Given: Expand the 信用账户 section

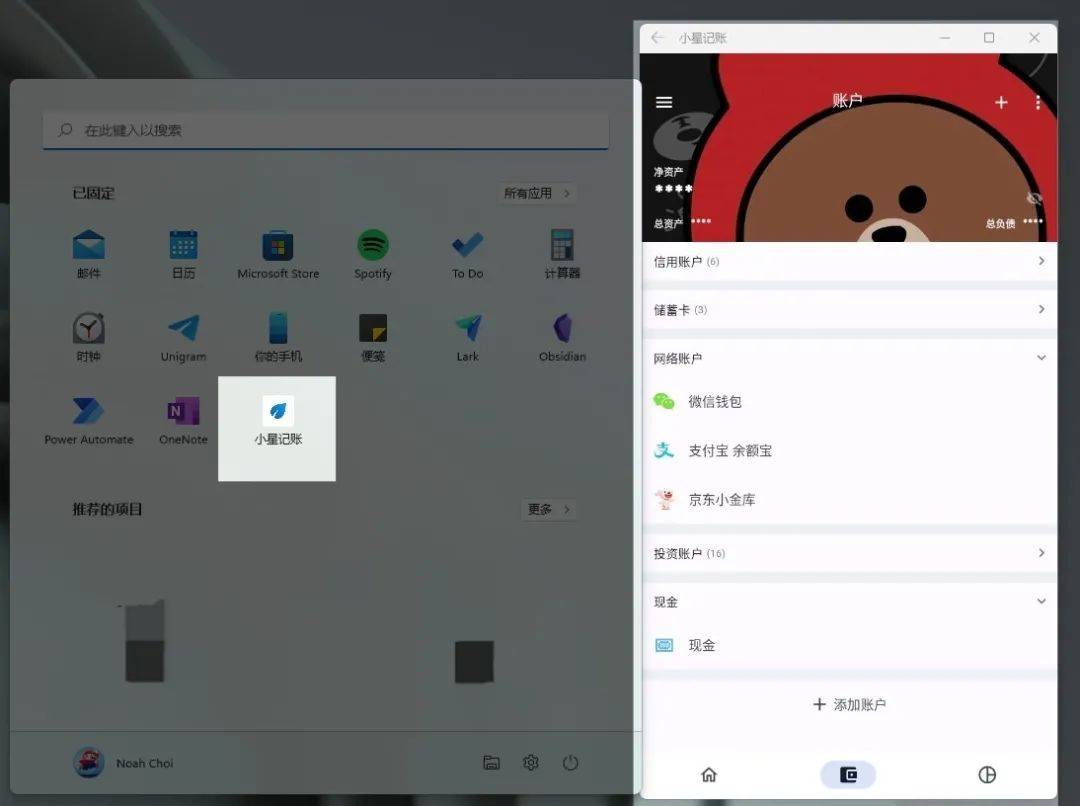Looking at the screenshot, I should 849,261.
